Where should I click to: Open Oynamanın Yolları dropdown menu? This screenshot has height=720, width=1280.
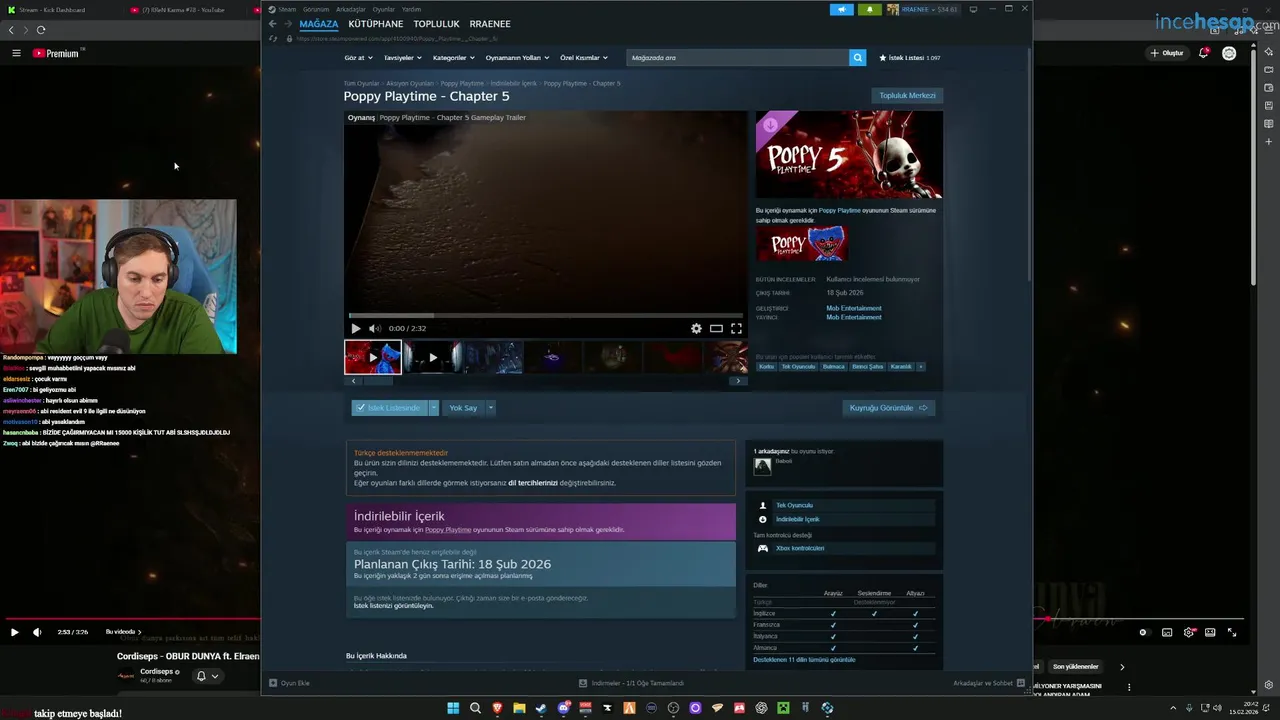click(516, 58)
